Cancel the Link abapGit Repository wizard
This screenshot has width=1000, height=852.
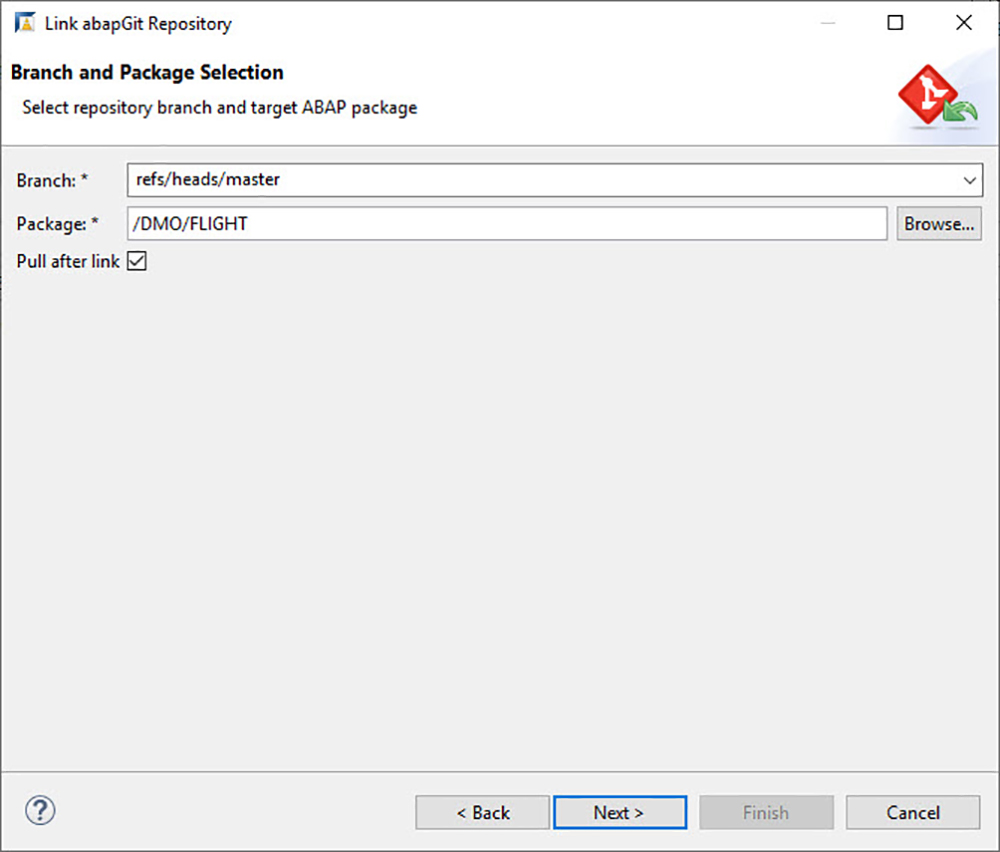pyautogui.click(x=913, y=812)
